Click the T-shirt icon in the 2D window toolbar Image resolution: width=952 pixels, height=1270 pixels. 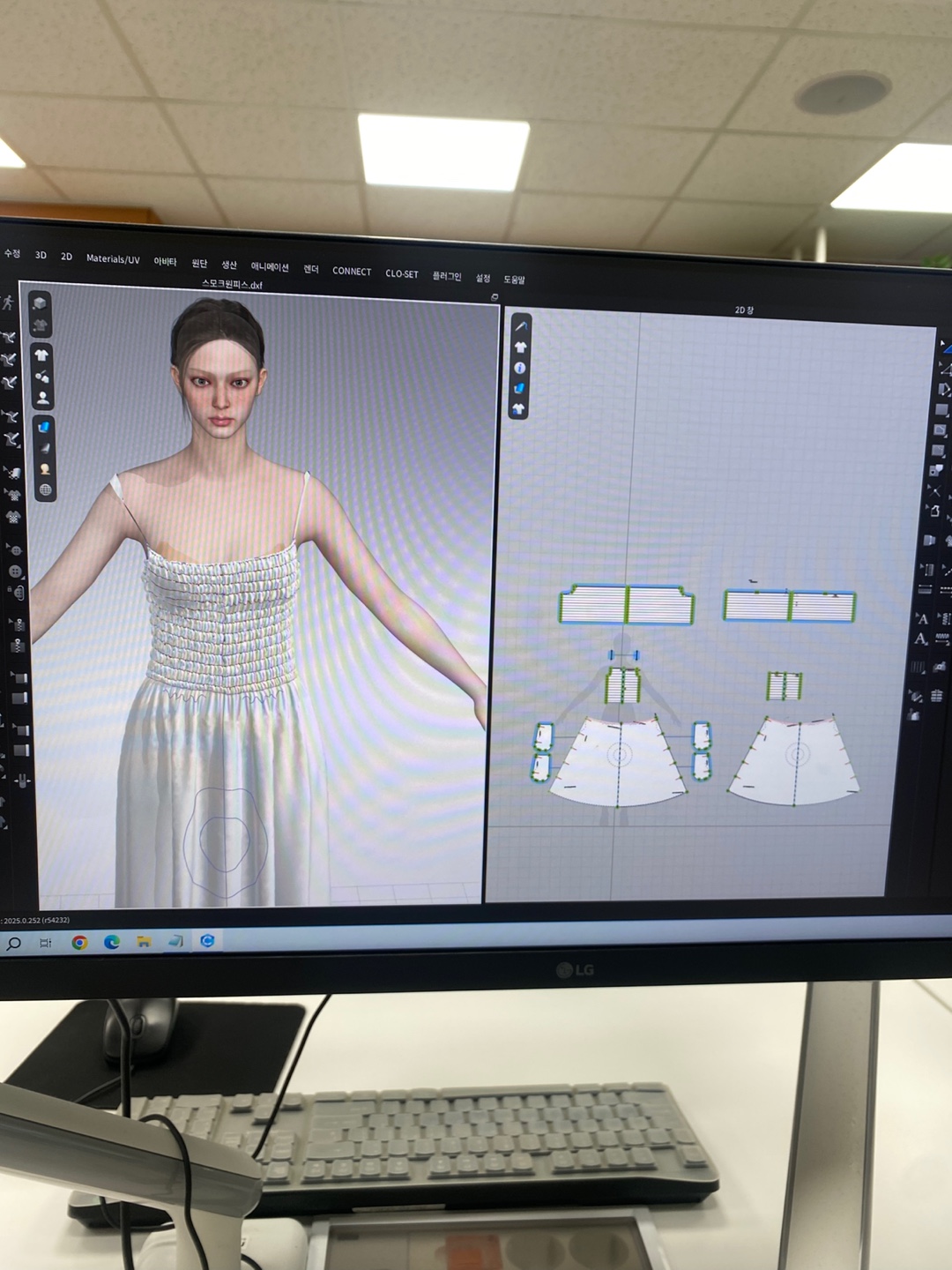(520, 347)
